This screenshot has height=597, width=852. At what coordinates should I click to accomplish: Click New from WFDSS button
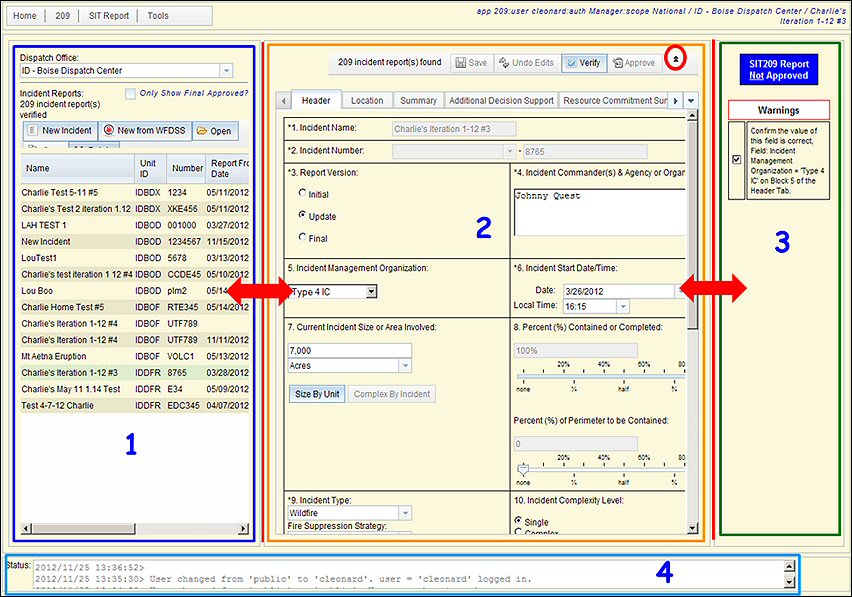[145, 130]
